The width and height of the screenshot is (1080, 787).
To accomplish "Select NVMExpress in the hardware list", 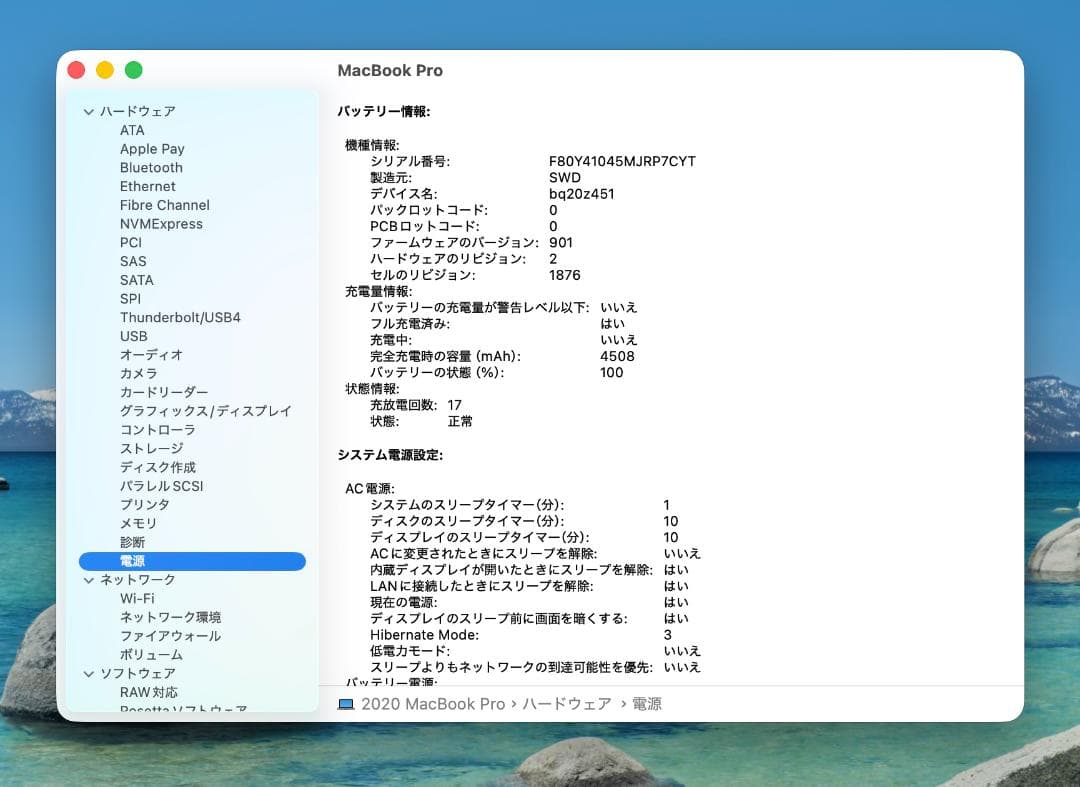I will pos(161,223).
